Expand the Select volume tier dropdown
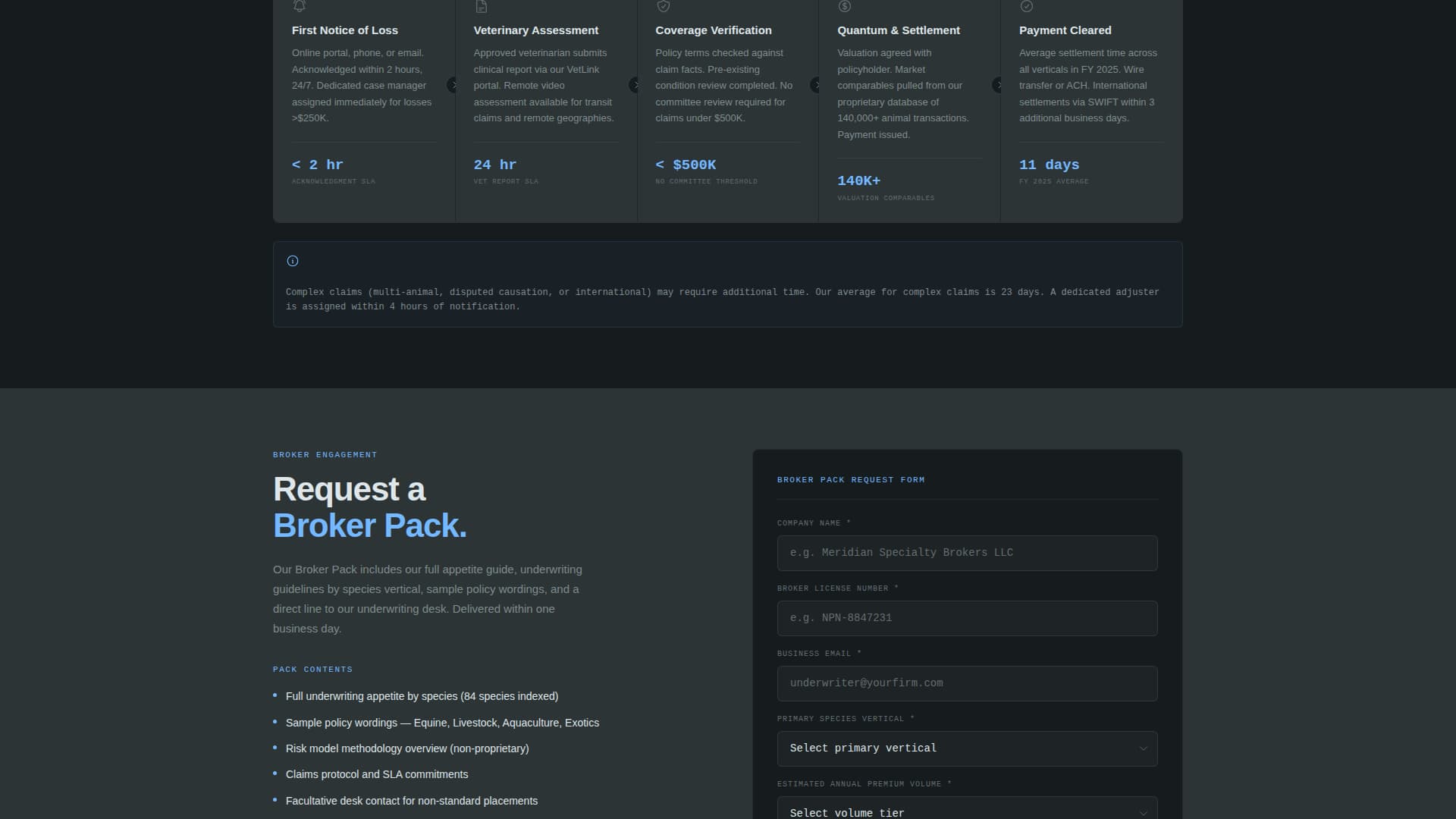This screenshot has height=819, width=1456. point(967,808)
